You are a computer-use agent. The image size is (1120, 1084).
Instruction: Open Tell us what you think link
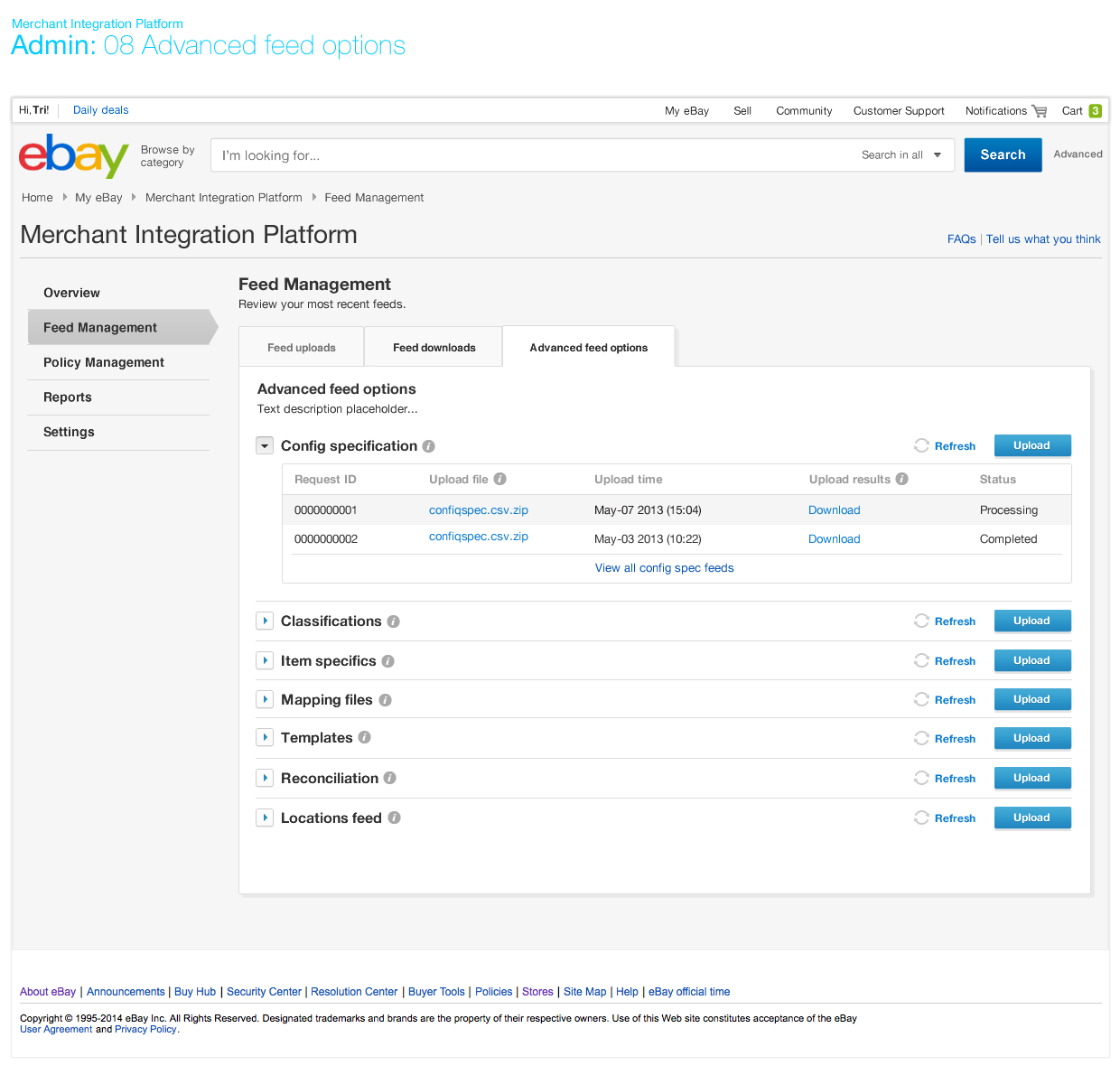1043,239
